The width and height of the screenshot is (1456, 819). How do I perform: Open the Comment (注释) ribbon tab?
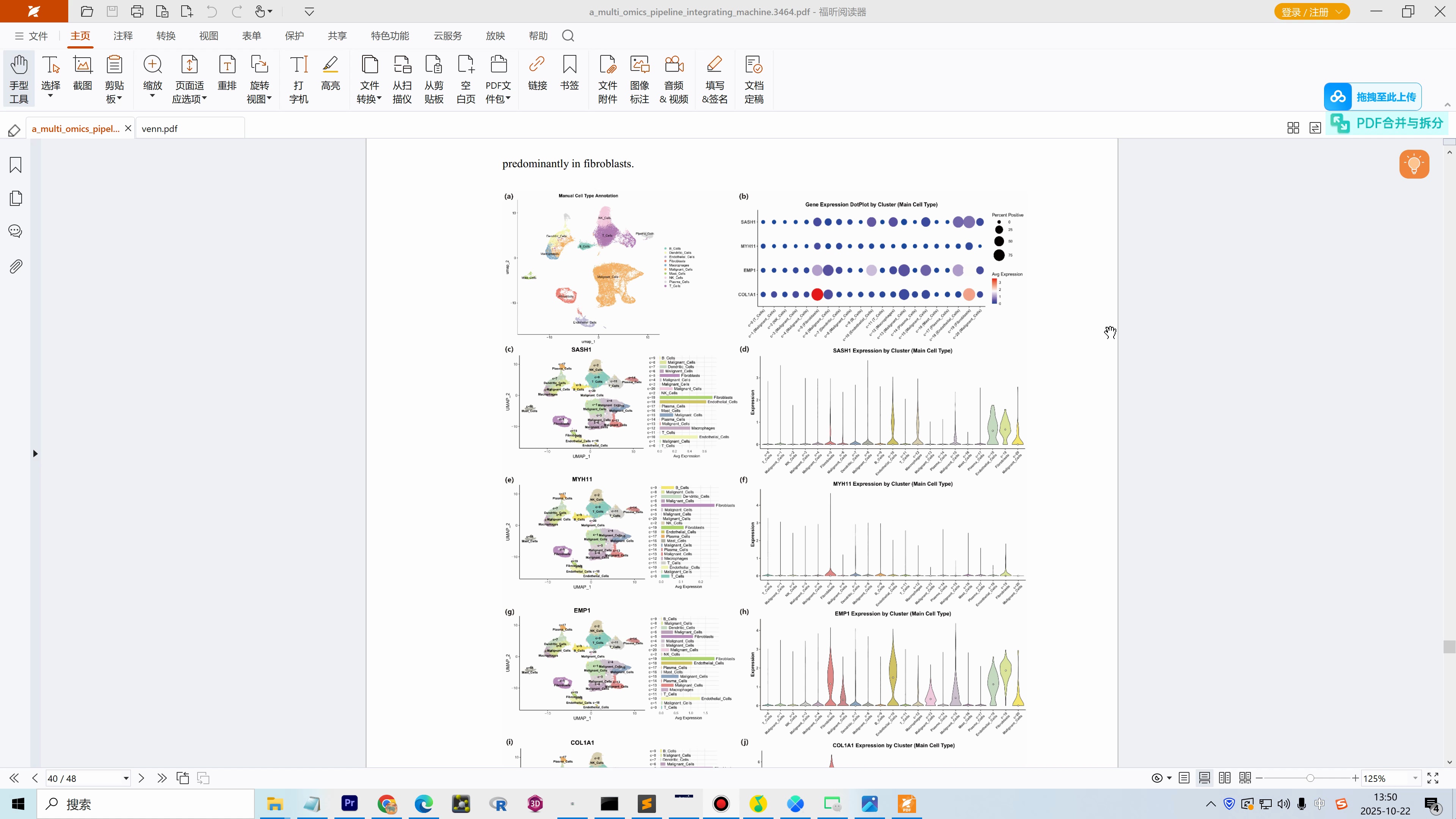click(x=122, y=36)
